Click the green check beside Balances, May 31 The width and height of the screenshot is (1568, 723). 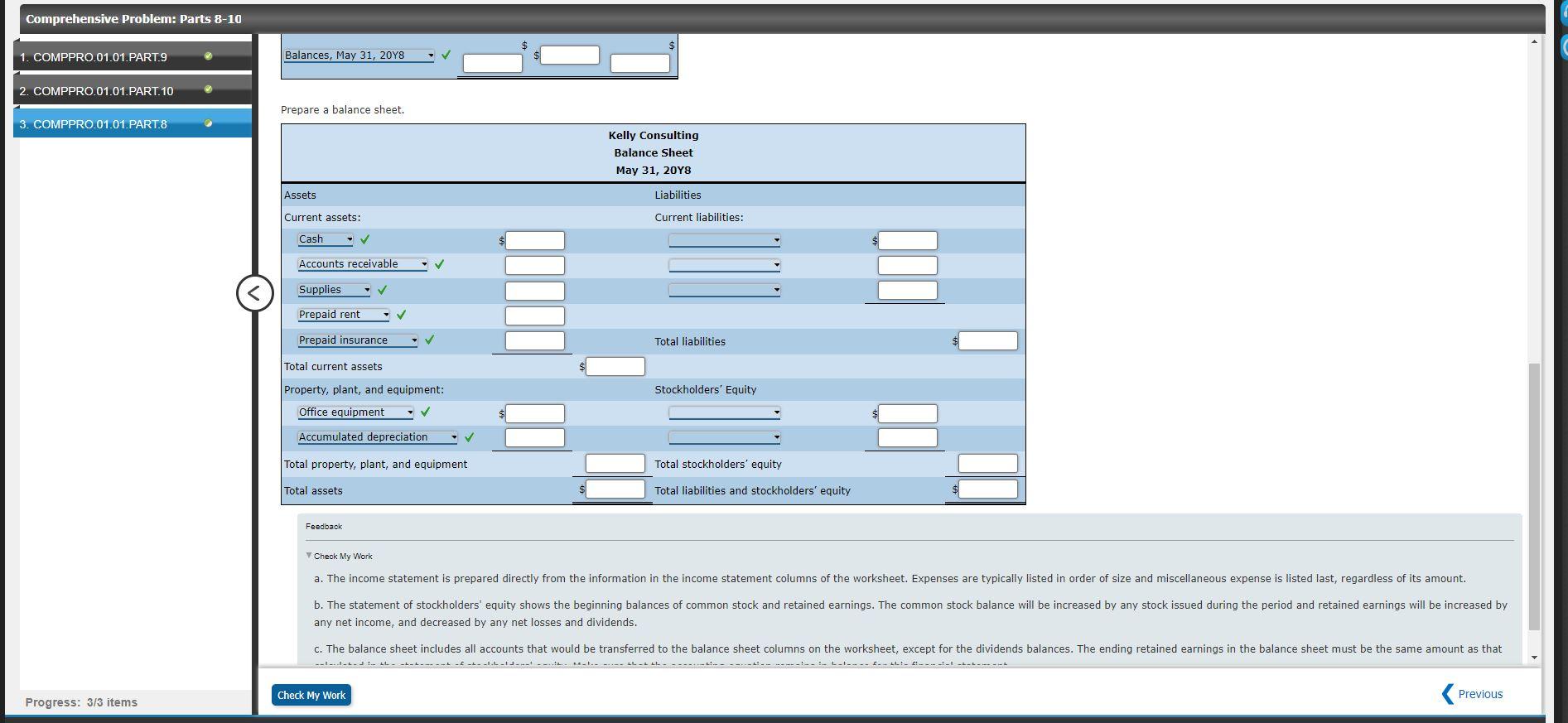pos(446,55)
